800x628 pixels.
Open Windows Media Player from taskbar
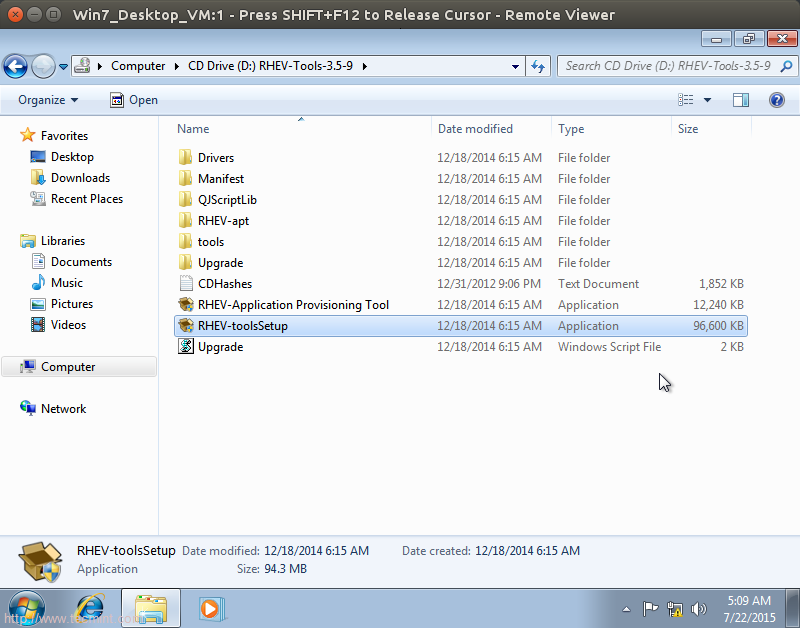[210, 607]
